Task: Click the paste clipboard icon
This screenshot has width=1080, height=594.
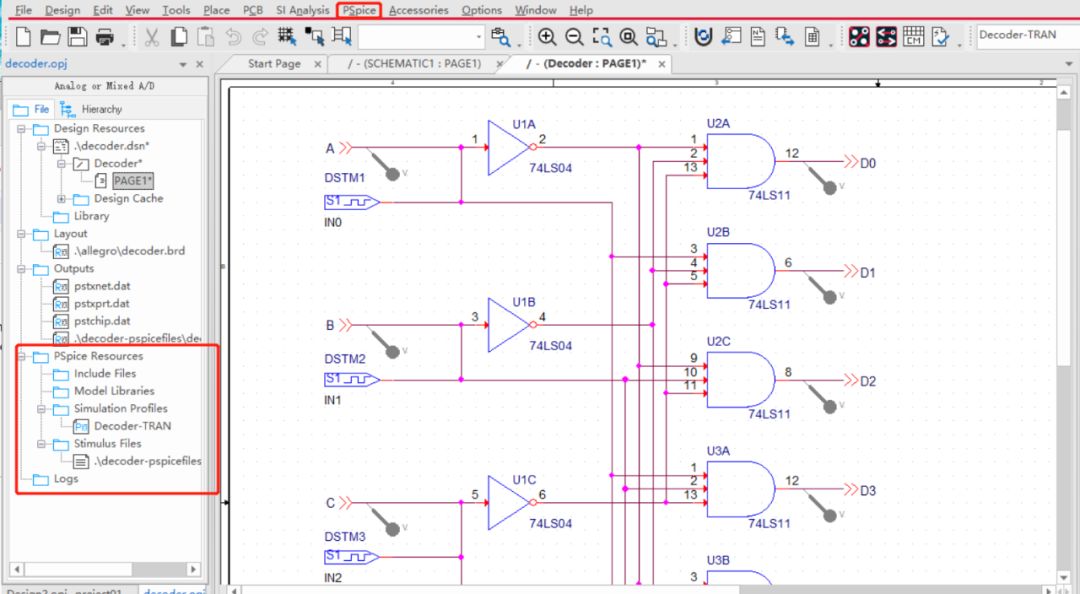Action: [206, 37]
